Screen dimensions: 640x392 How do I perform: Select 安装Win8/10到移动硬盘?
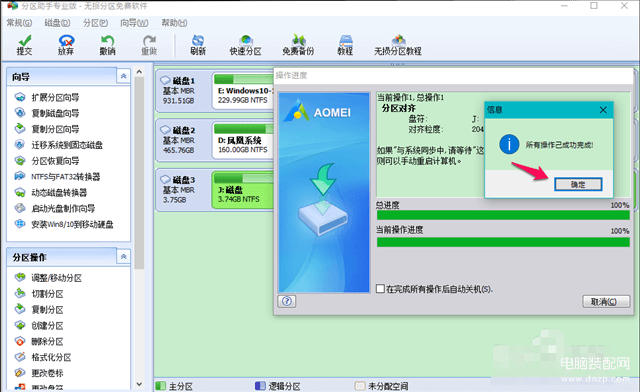pyautogui.click(x=64, y=225)
